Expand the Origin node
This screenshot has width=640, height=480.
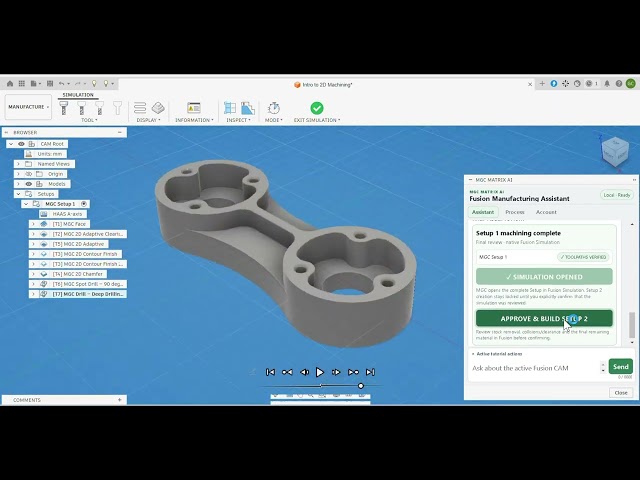pos(18,174)
